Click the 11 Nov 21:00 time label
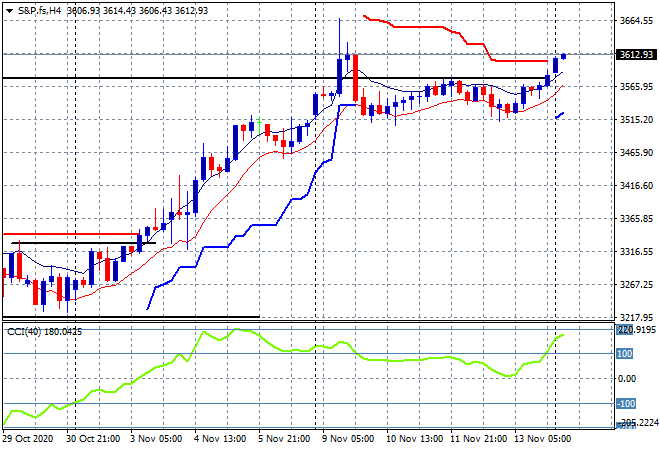This screenshot has width=660, height=450. point(479,439)
